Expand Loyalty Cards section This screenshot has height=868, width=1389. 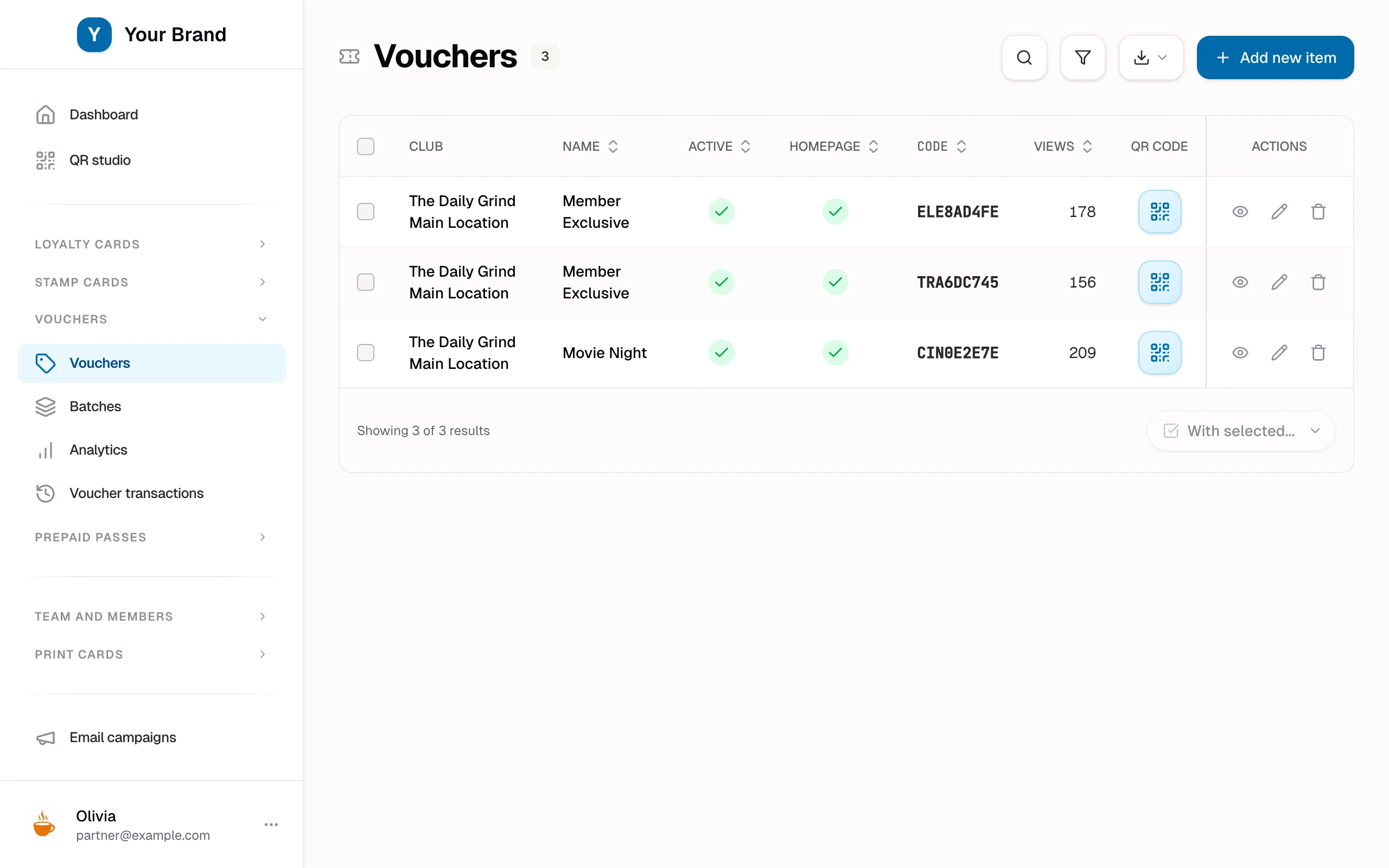(x=151, y=244)
